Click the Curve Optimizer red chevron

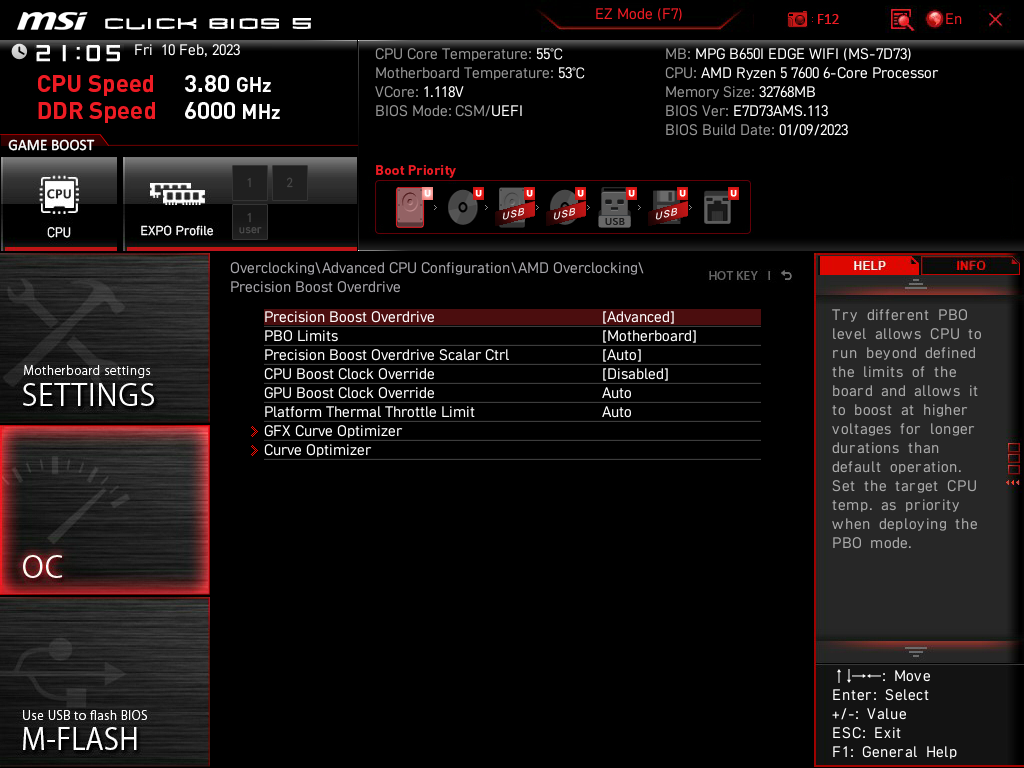[254, 451]
